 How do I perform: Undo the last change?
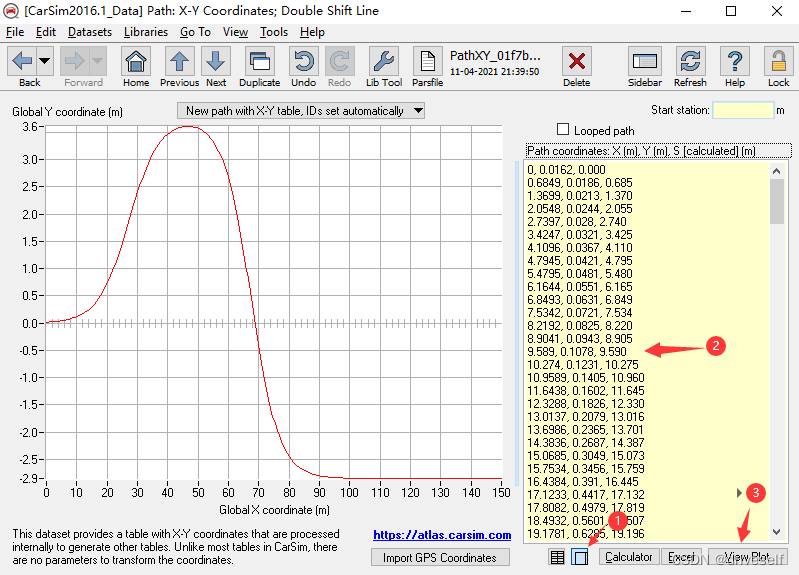[304, 61]
